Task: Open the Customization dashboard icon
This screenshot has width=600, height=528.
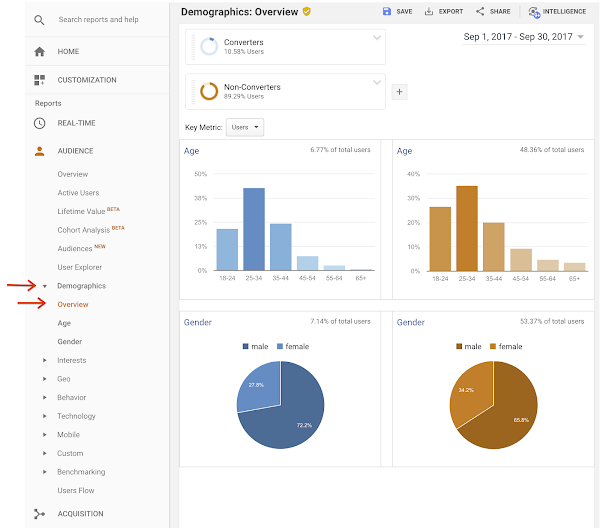Action: click(39, 80)
